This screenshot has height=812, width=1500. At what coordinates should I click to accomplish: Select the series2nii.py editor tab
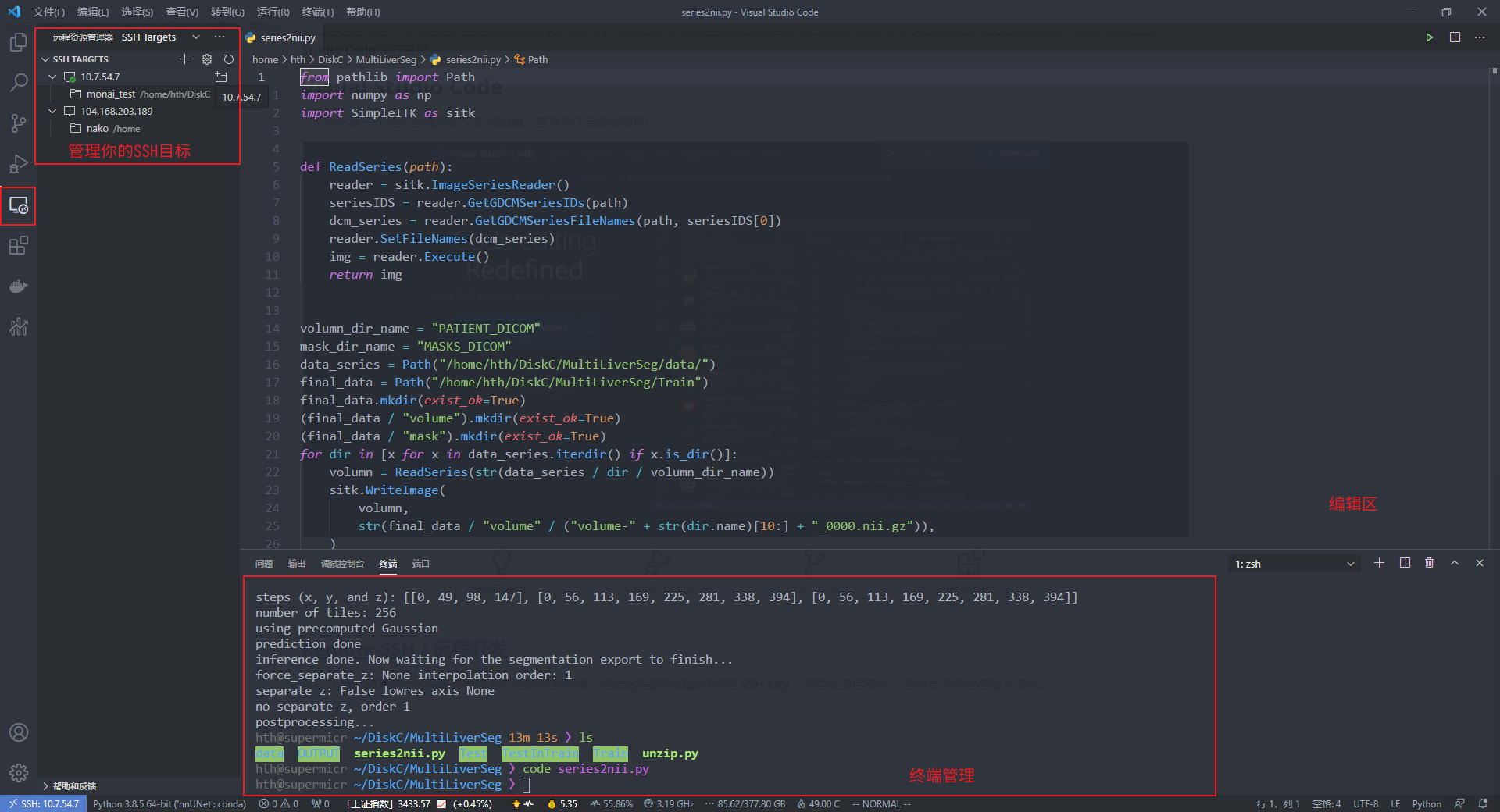[287, 37]
